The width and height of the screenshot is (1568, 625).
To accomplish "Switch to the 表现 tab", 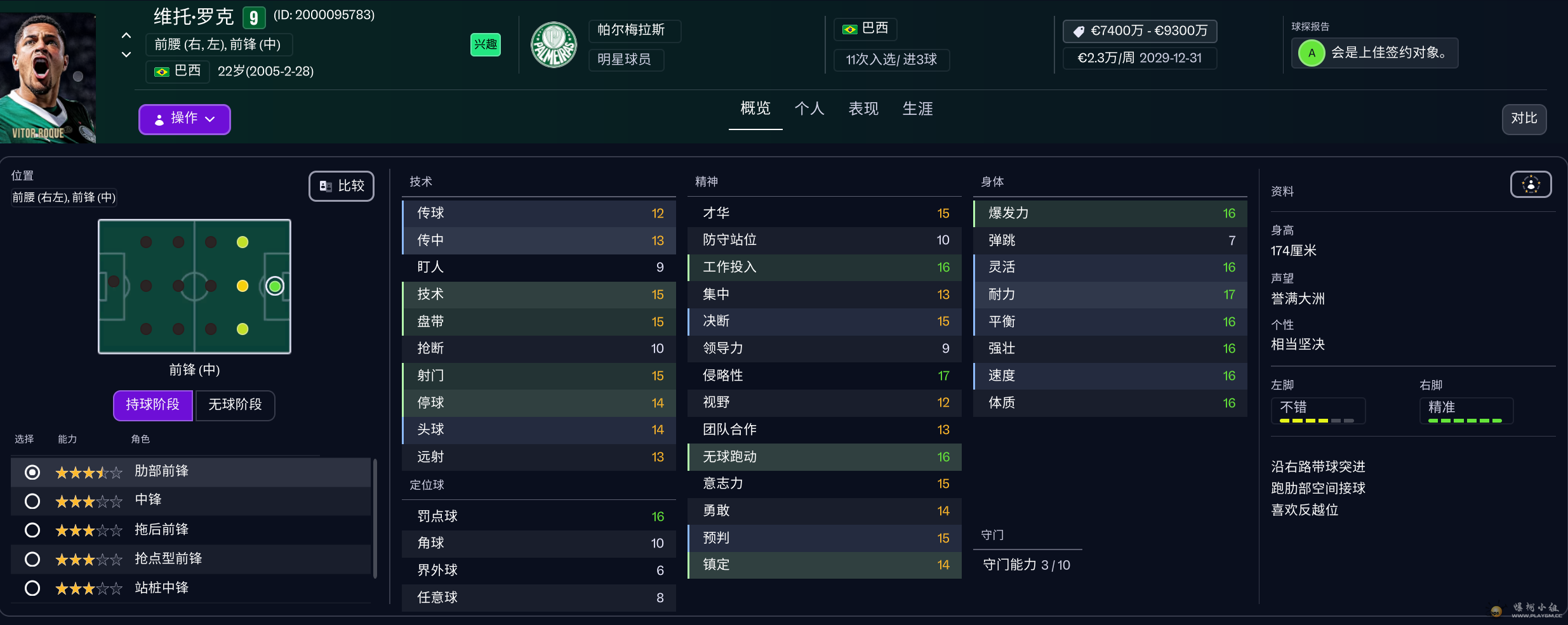I will [863, 109].
